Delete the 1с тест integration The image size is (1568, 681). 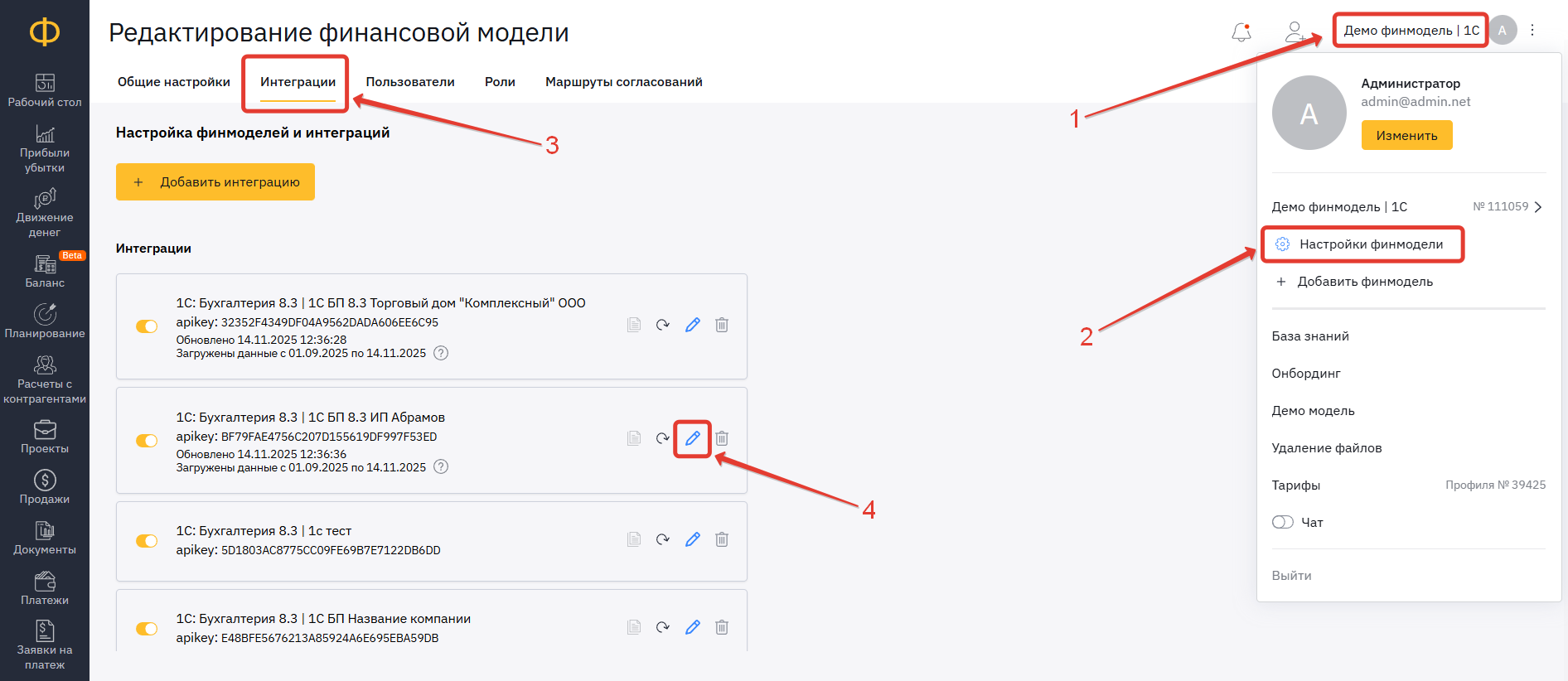(722, 539)
